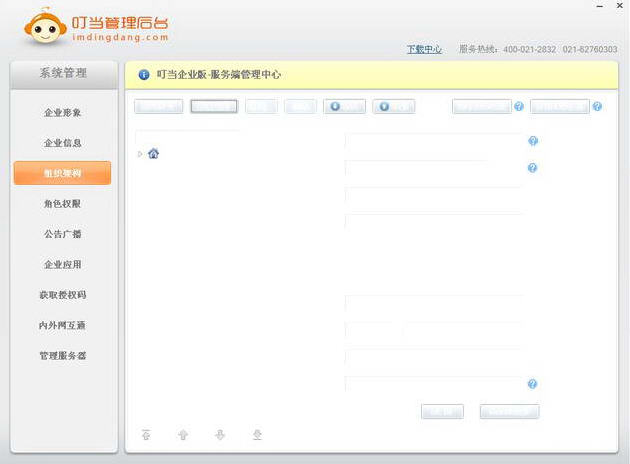Screen dimensions: 630x464
Task: Switch to 获取授权码 in the sidebar
Action: 62,295
